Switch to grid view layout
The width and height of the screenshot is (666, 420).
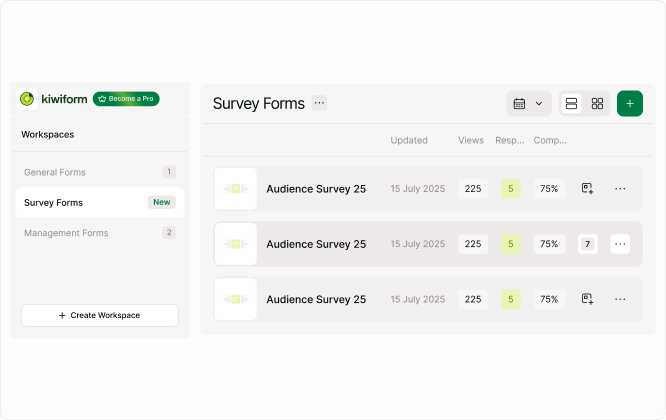point(597,103)
